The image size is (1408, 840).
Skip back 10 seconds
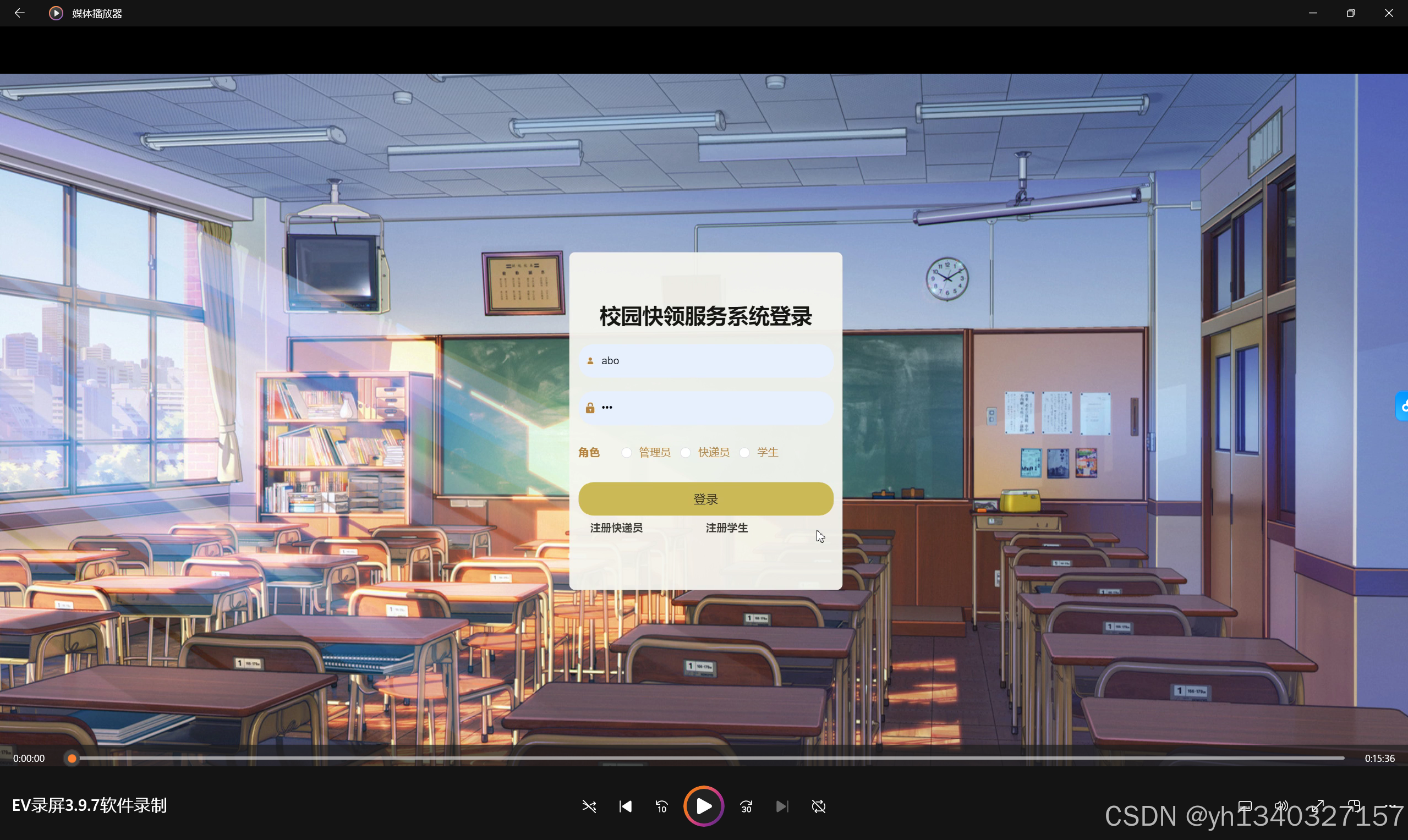(x=661, y=806)
